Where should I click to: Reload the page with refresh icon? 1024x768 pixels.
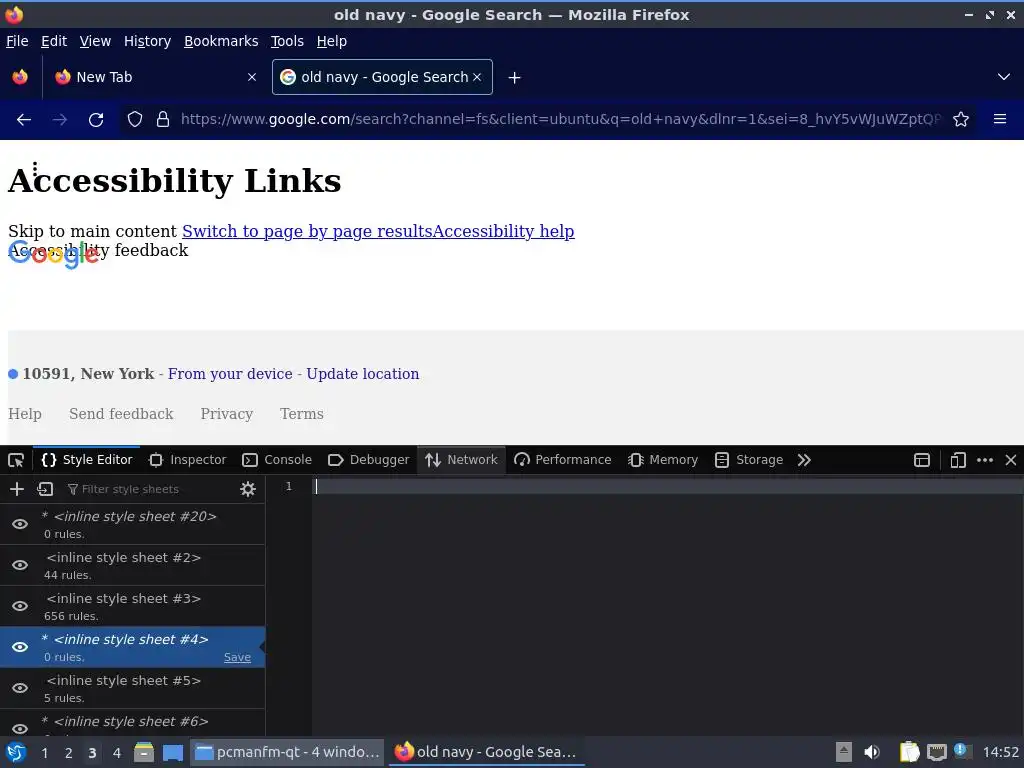pyautogui.click(x=96, y=120)
